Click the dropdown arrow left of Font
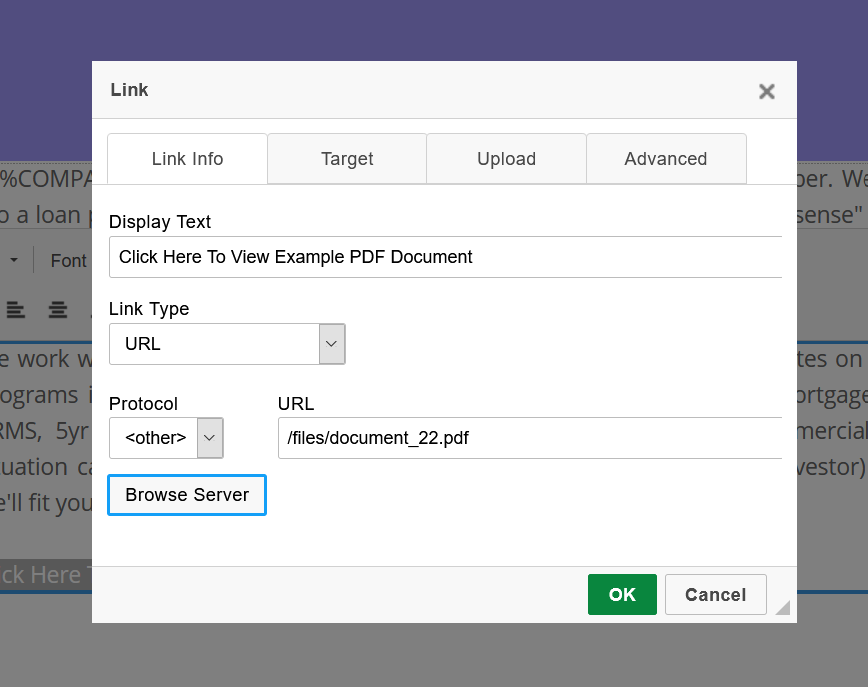This screenshot has height=687, width=868. point(14,261)
